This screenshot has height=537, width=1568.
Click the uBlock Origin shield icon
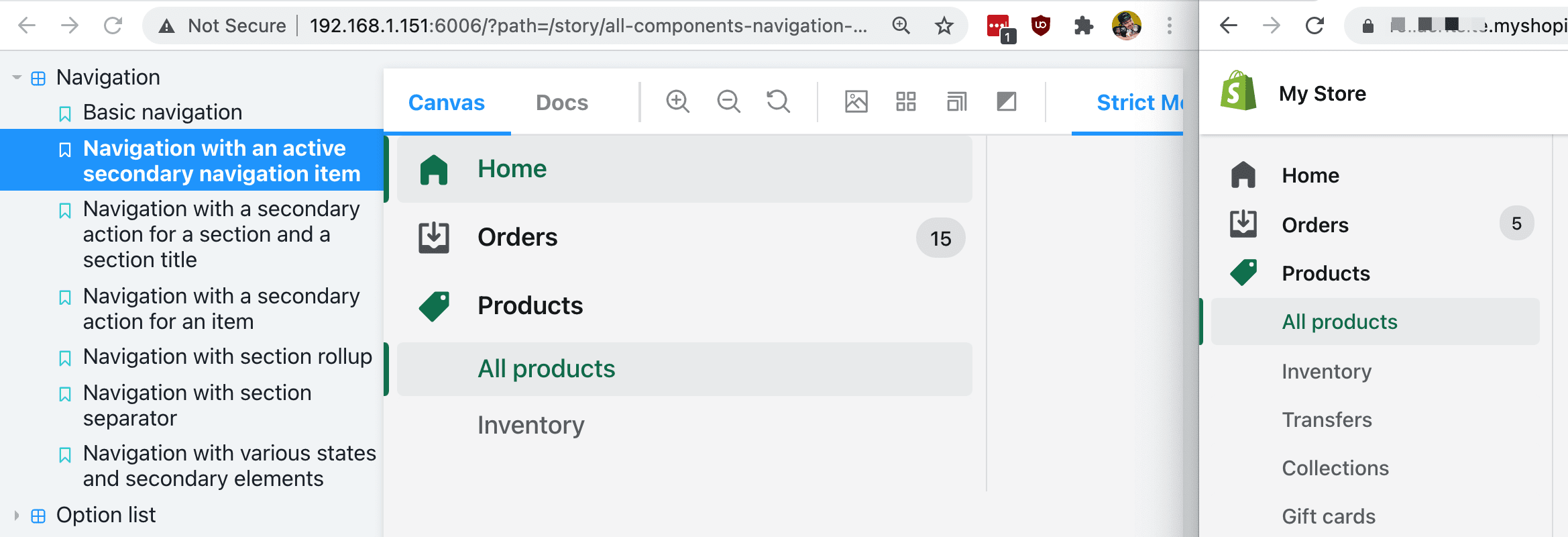coord(1040,26)
